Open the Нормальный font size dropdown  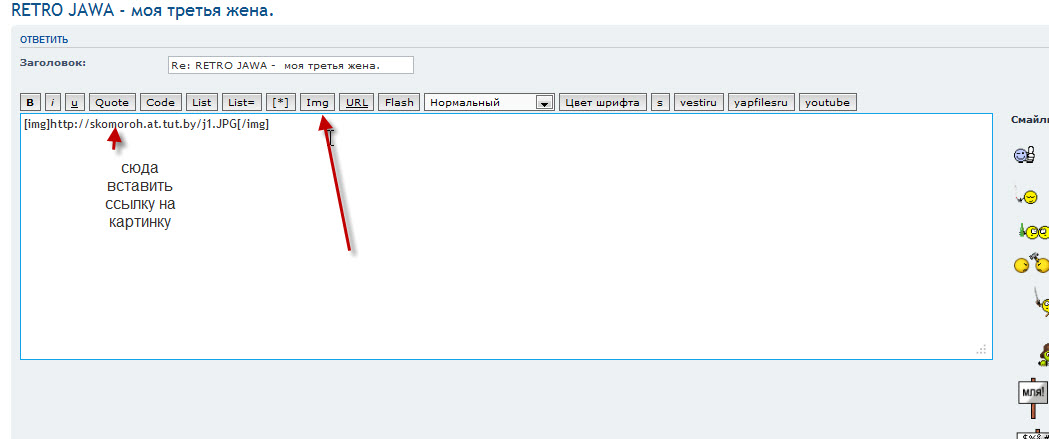(489, 102)
